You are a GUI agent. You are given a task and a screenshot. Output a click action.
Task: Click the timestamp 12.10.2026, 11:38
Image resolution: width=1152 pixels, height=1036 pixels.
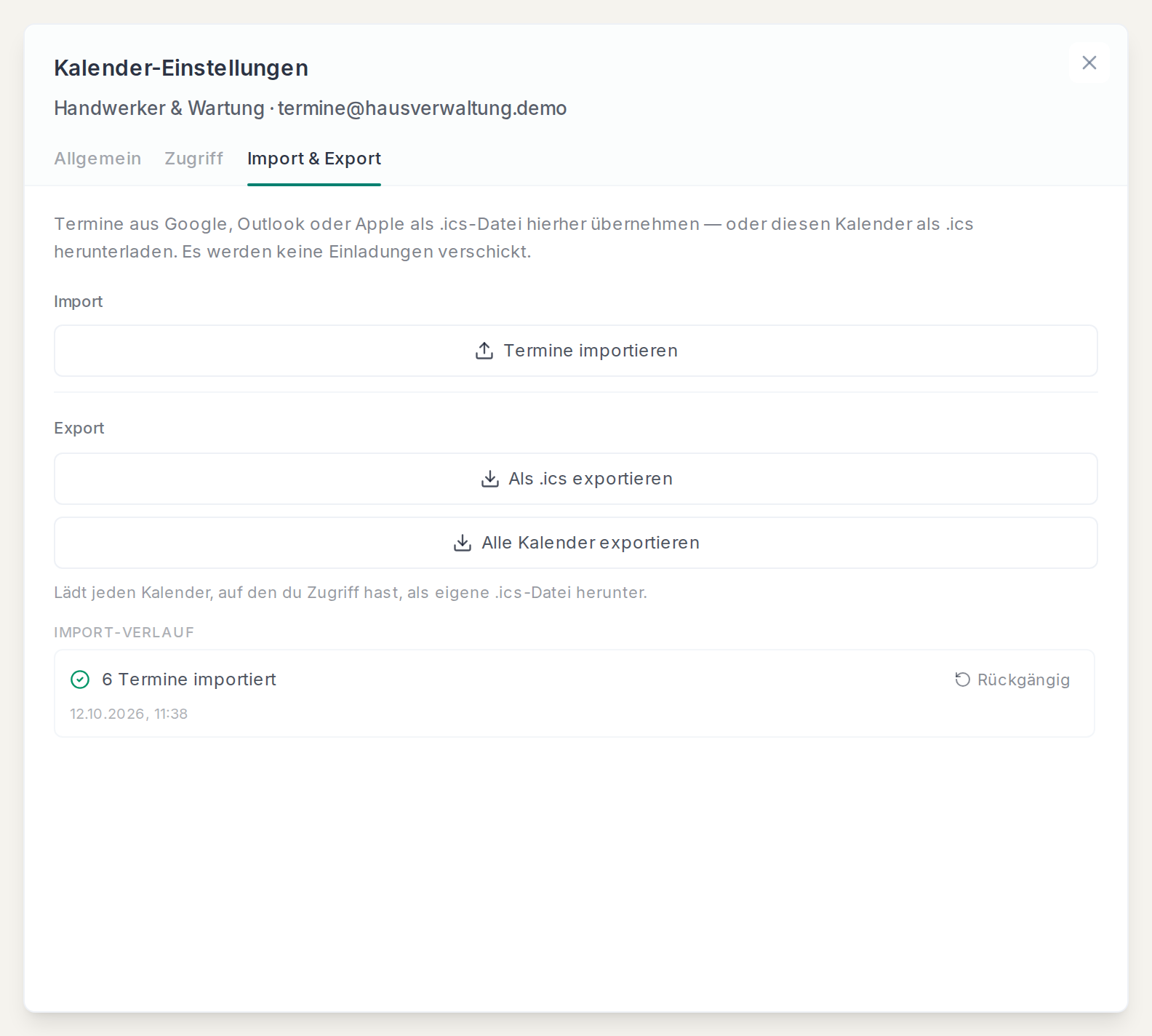129,714
